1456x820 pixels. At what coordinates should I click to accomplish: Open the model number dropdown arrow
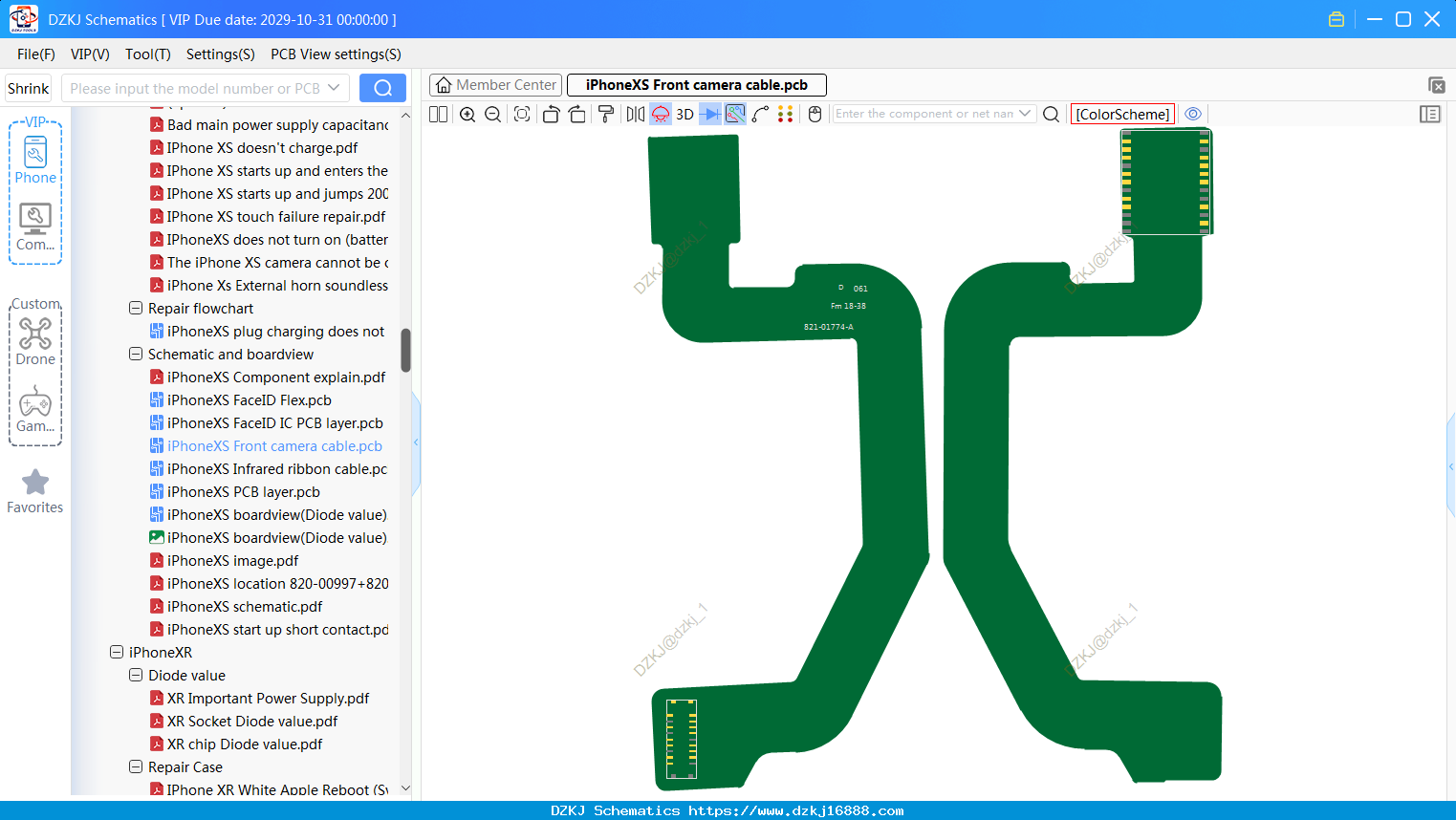tap(334, 88)
